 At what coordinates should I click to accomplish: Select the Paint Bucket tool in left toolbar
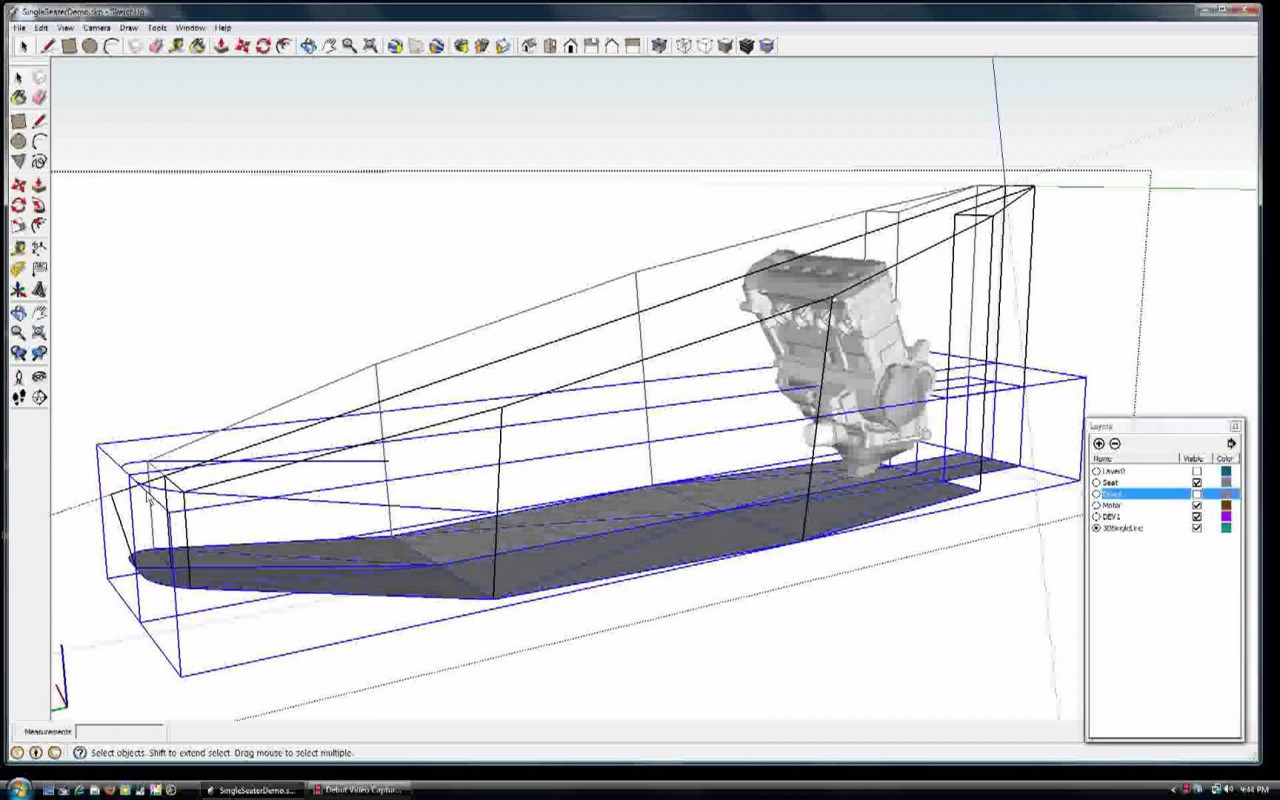[18, 97]
